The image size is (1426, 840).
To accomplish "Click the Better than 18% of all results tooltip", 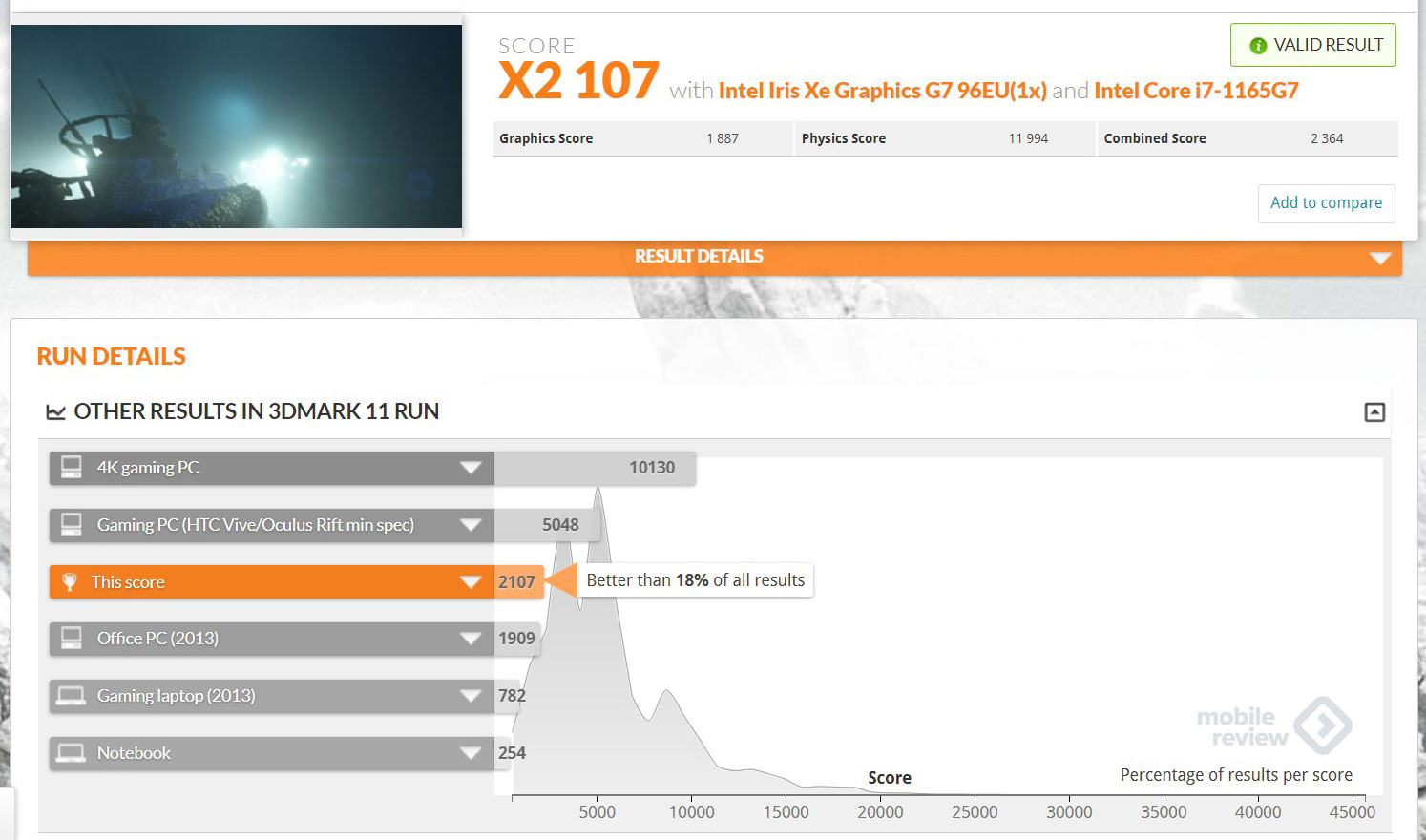I will click(x=696, y=580).
